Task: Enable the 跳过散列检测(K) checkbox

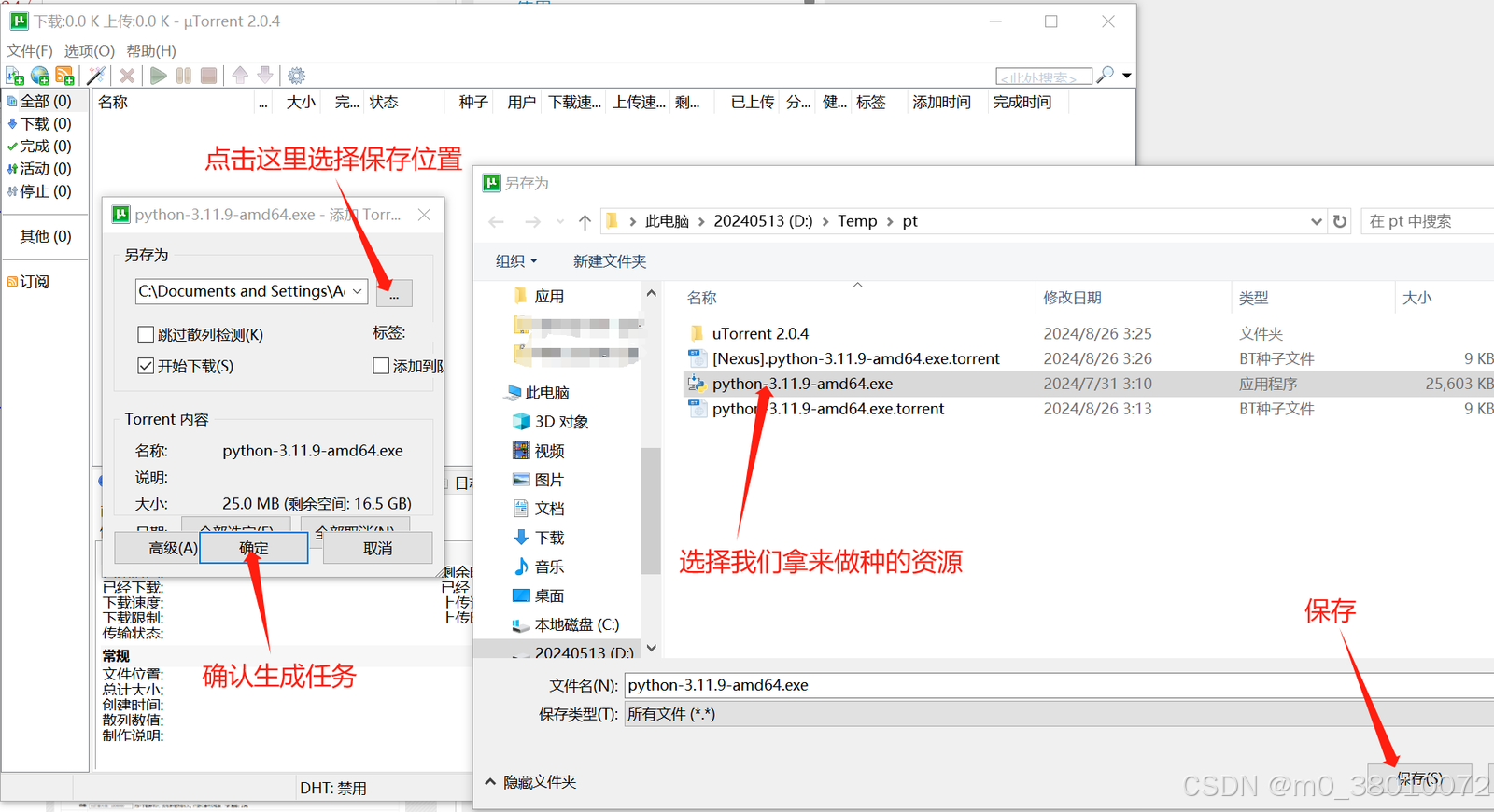Action: tap(146, 334)
